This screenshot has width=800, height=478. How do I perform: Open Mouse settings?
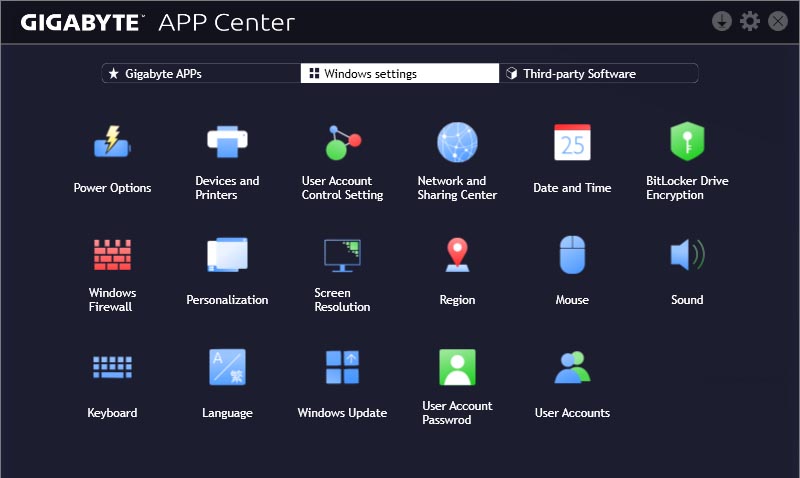(572, 255)
